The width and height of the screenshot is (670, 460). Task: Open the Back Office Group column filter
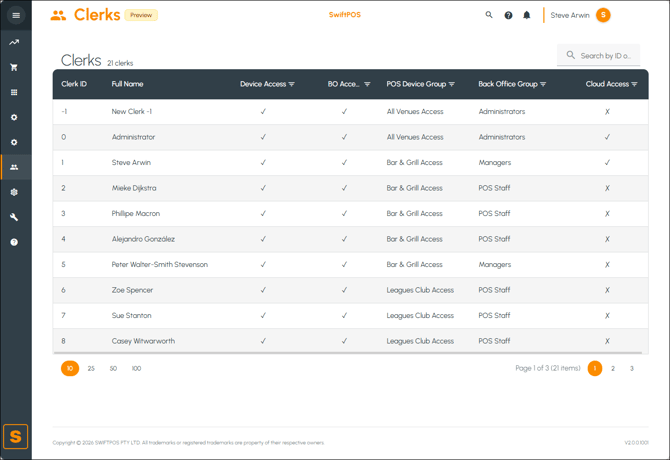(x=543, y=84)
